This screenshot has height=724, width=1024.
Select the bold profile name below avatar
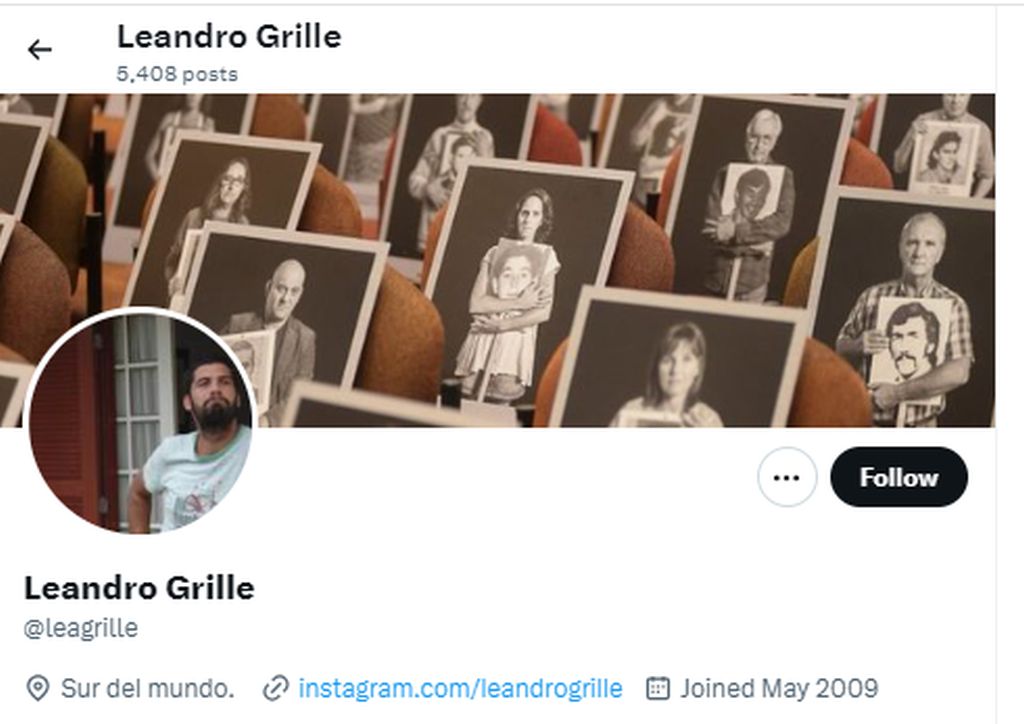pos(139,588)
